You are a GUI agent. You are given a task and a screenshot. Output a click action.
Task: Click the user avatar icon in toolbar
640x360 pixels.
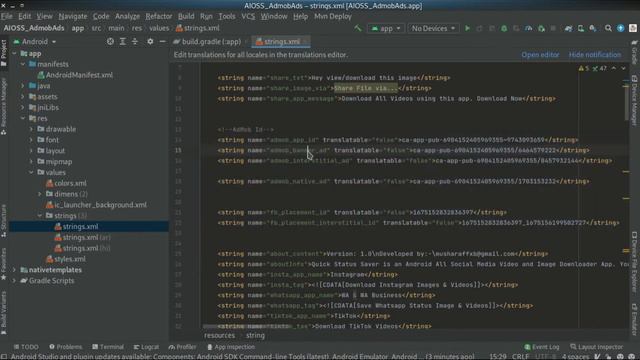pos(633,28)
